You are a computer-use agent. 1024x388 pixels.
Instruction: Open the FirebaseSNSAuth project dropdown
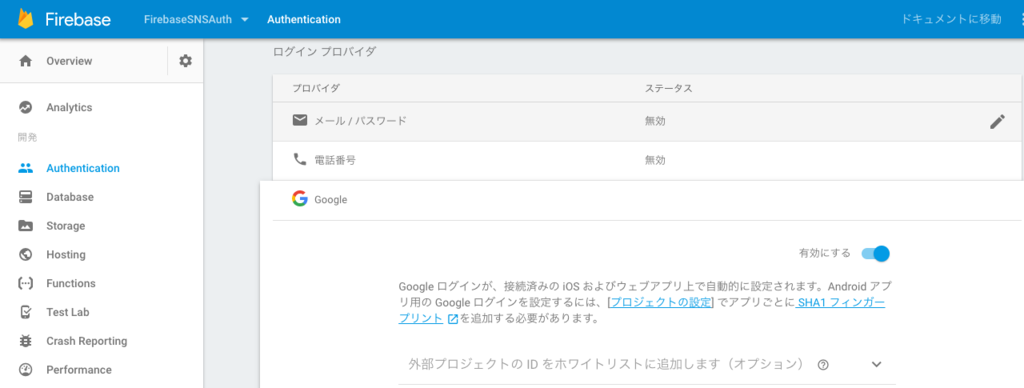197,20
